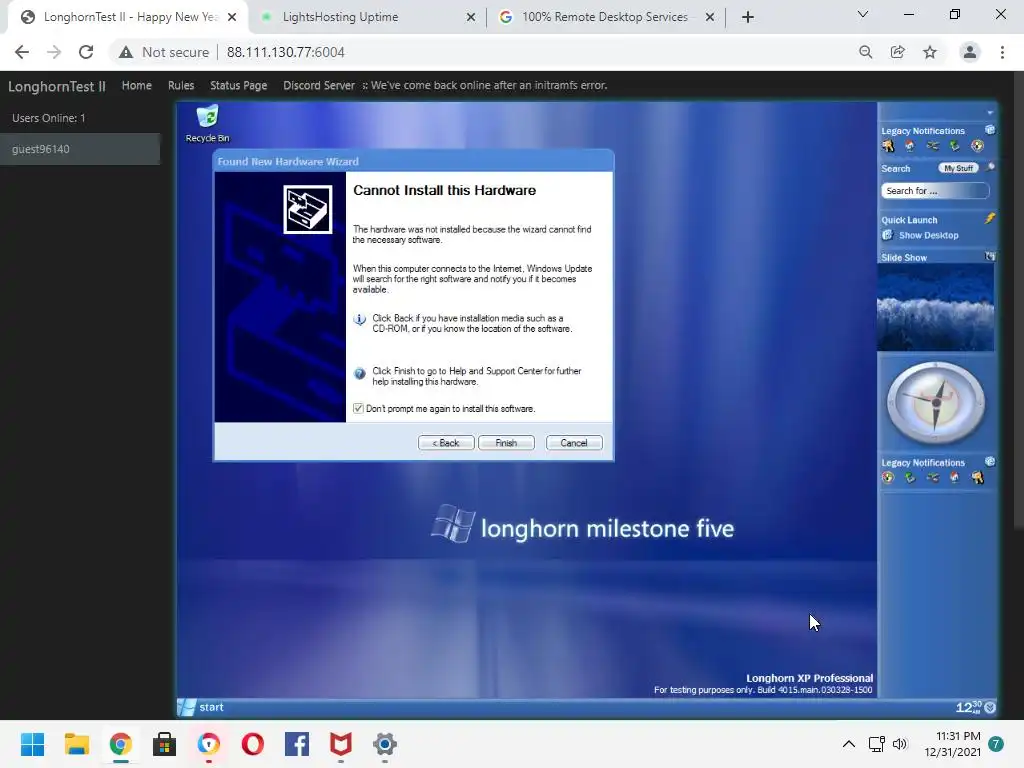Click the info icon beside Click Back text
The width and height of the screenshot is (1024, 768).
coord(359,319)
